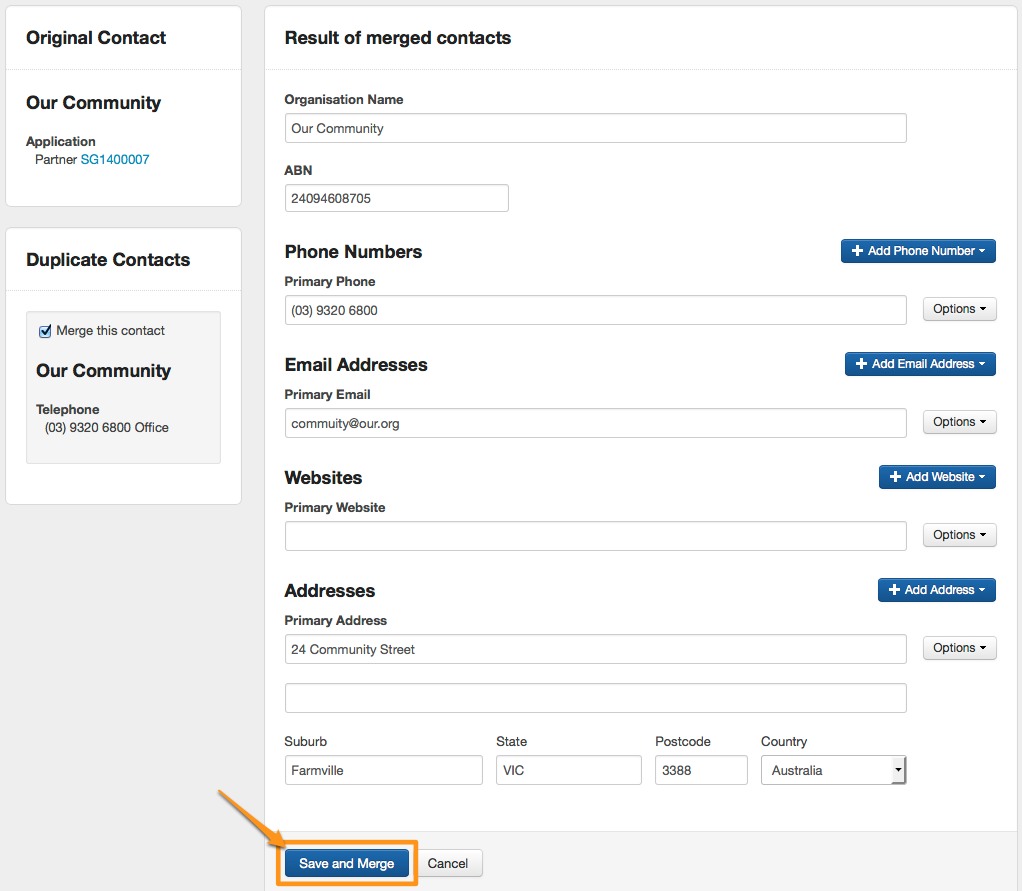1022x891 pixels.
Task: Click the Save and Merge button
Action: click(346, 863)
